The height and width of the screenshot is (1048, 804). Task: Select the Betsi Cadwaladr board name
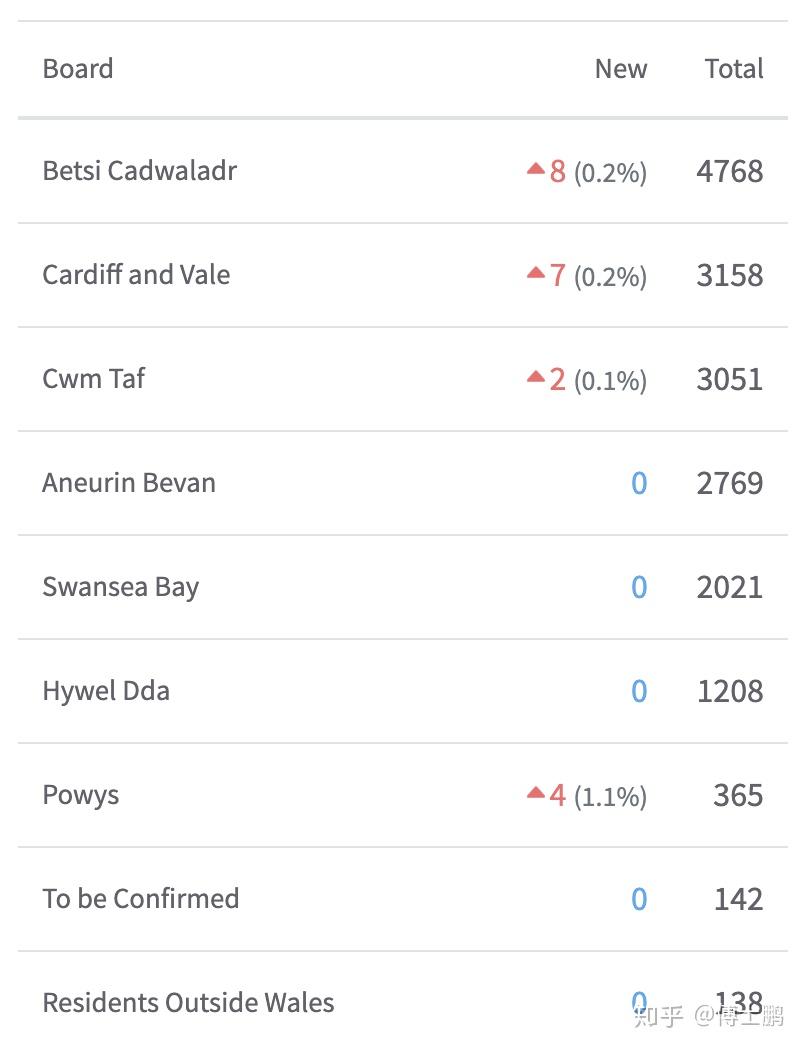pyautogui.click(x=139, y=171)
